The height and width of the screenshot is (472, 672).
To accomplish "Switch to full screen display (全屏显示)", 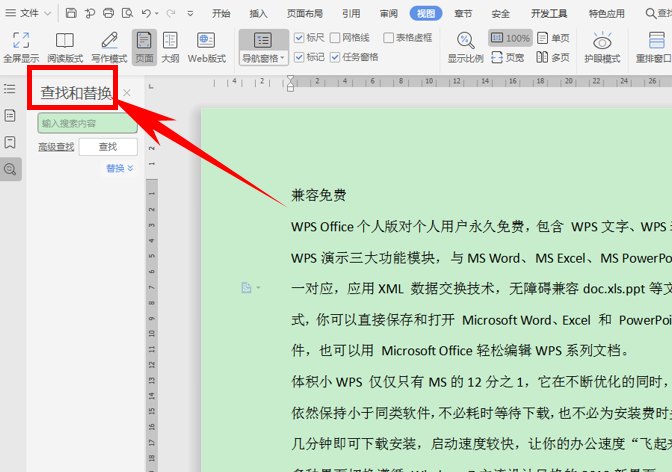I will [x=21, y=48].
